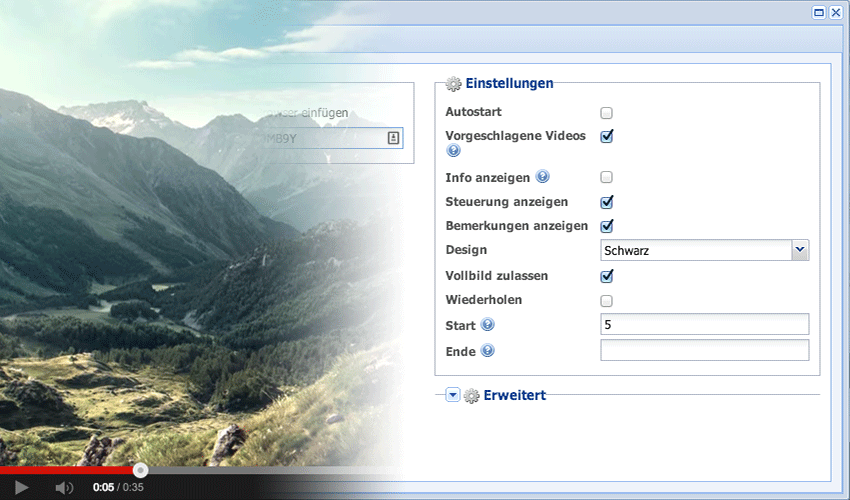Expand the Erweitert section arrow
Image resolution: width=850 pixels, height=500 pixels.
[x=453, y=396]
